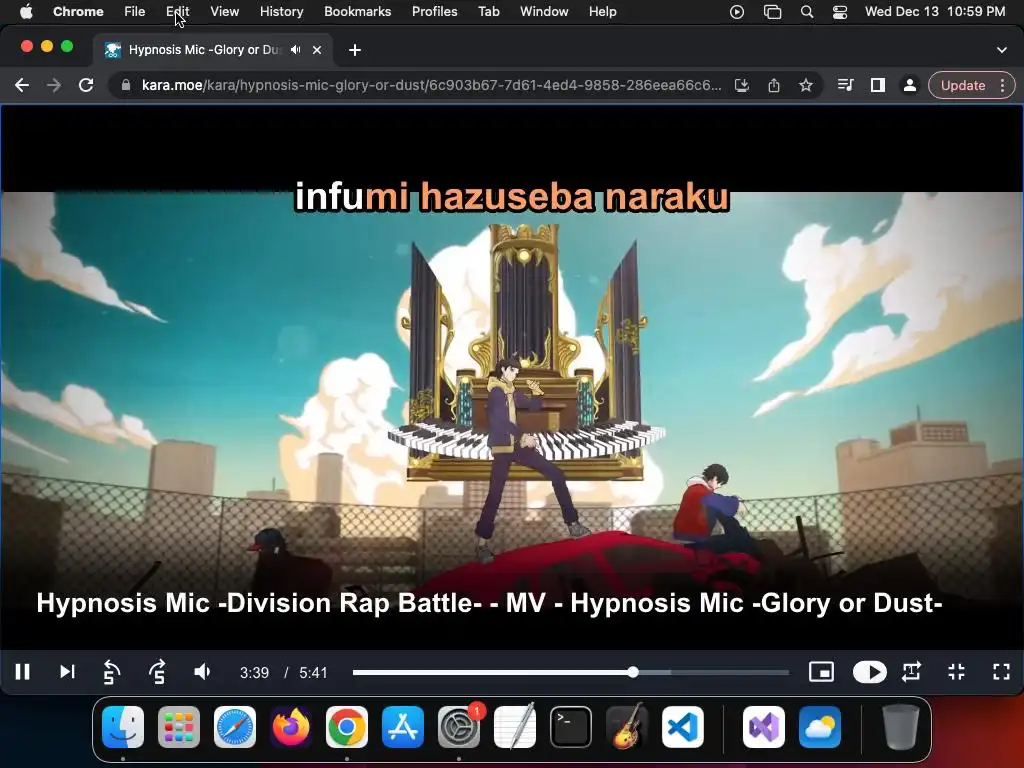Open the Edit menu

(x=177, y=12)
